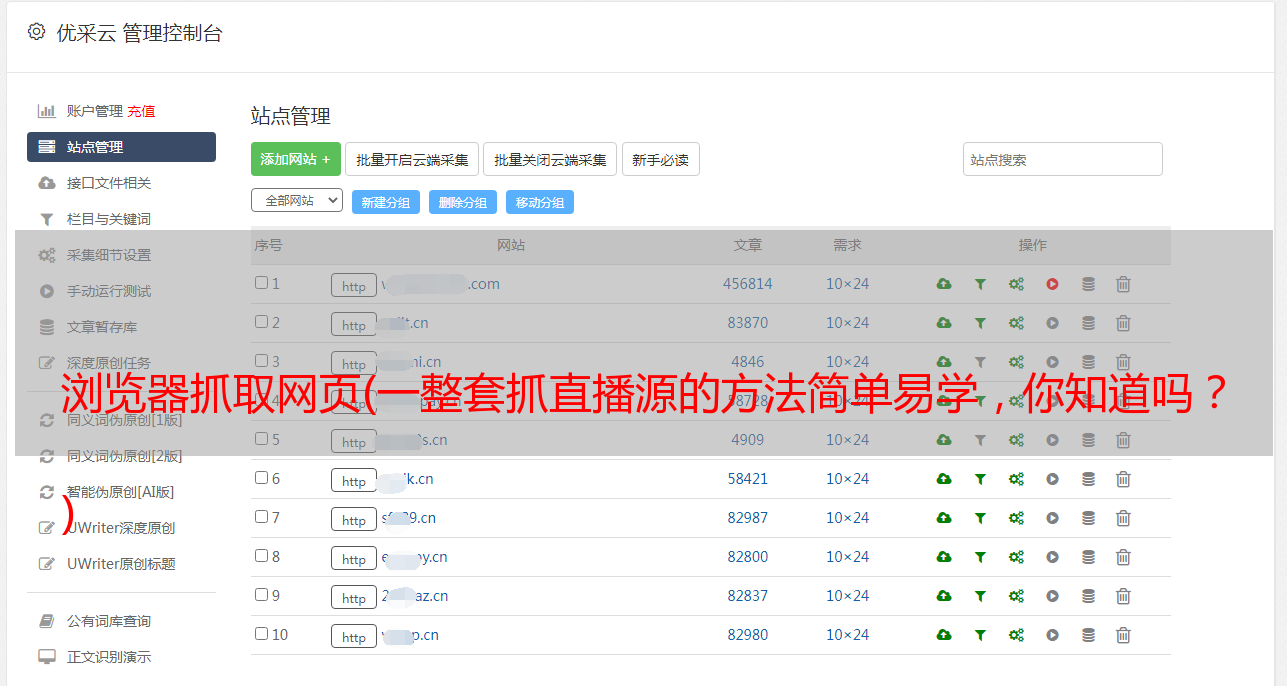Tick the checkbox for site 9
Viewport: 1287px width, 686px height.
(261, 595)
